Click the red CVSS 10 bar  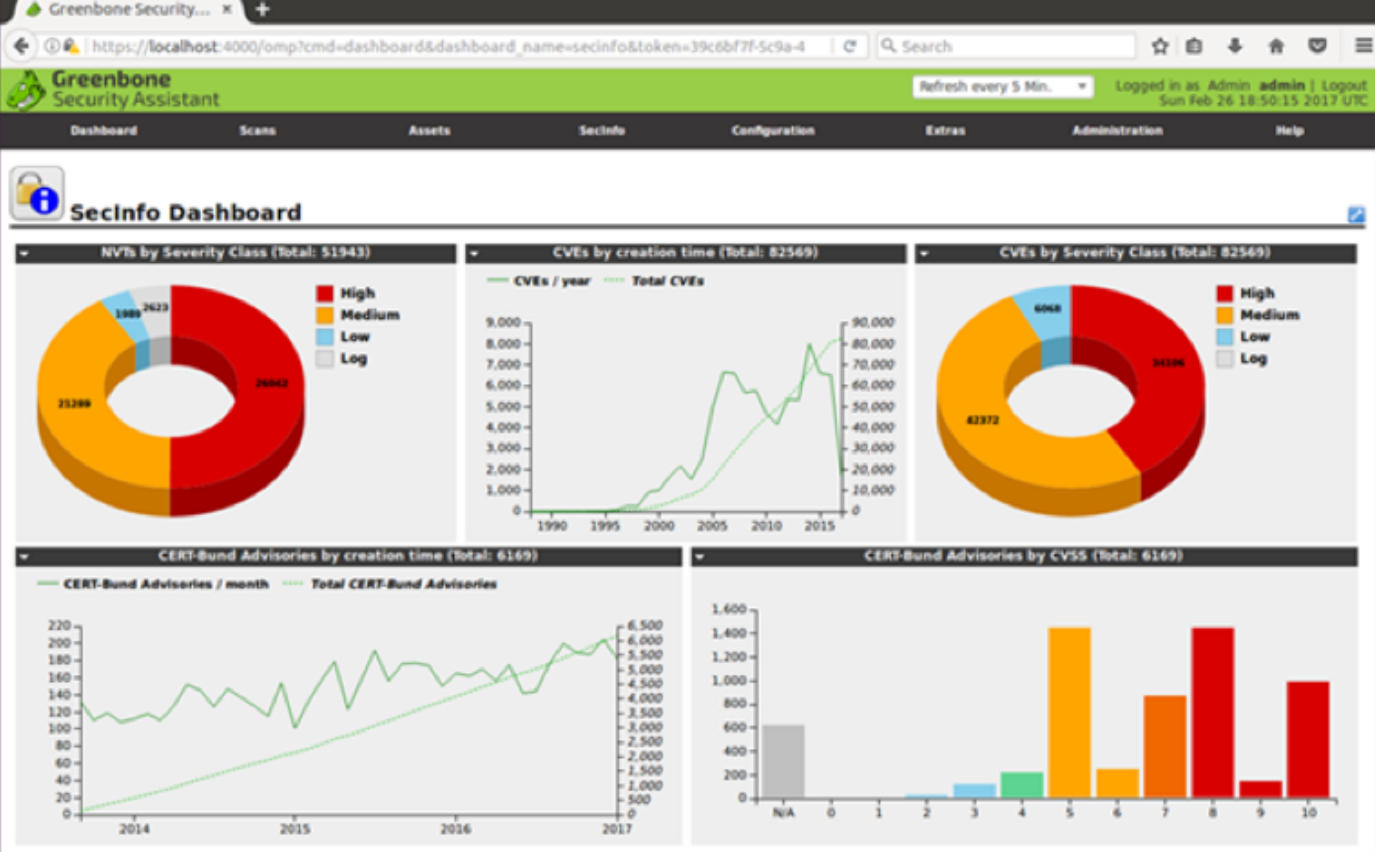1308,740
